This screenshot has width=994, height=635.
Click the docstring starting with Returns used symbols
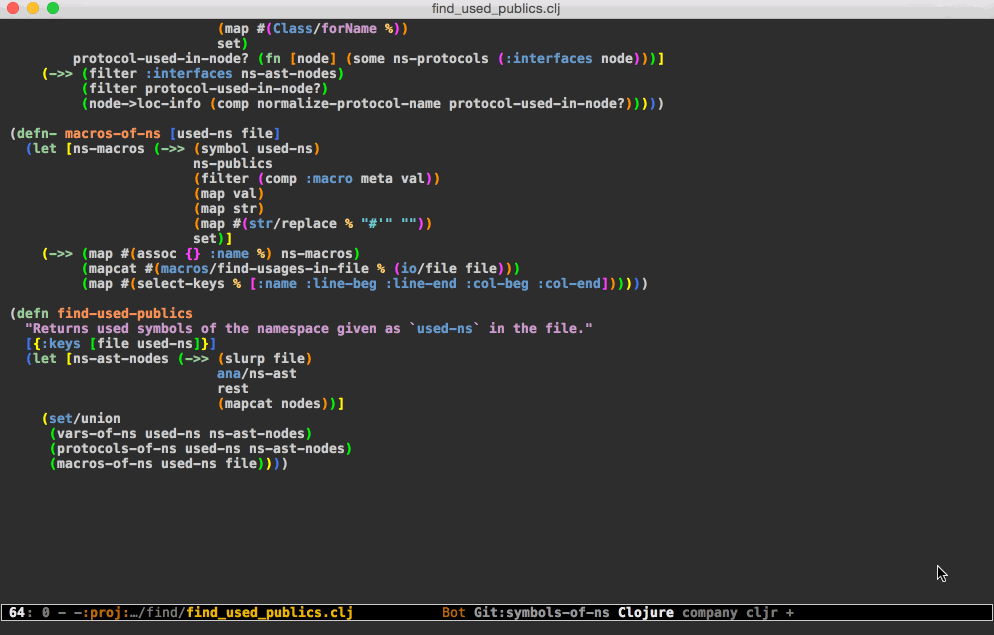tap(308, 329)
